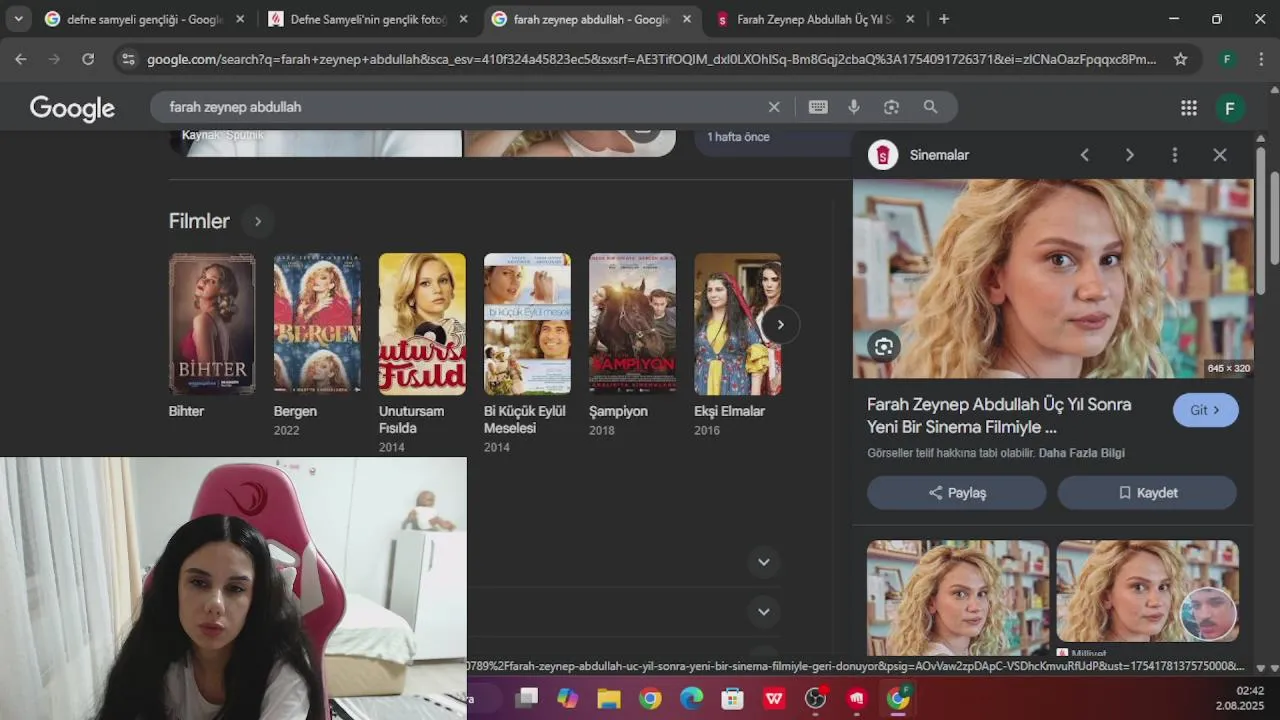Go back to the previous page
This screenshot has width=1280, height=720.
21,59
